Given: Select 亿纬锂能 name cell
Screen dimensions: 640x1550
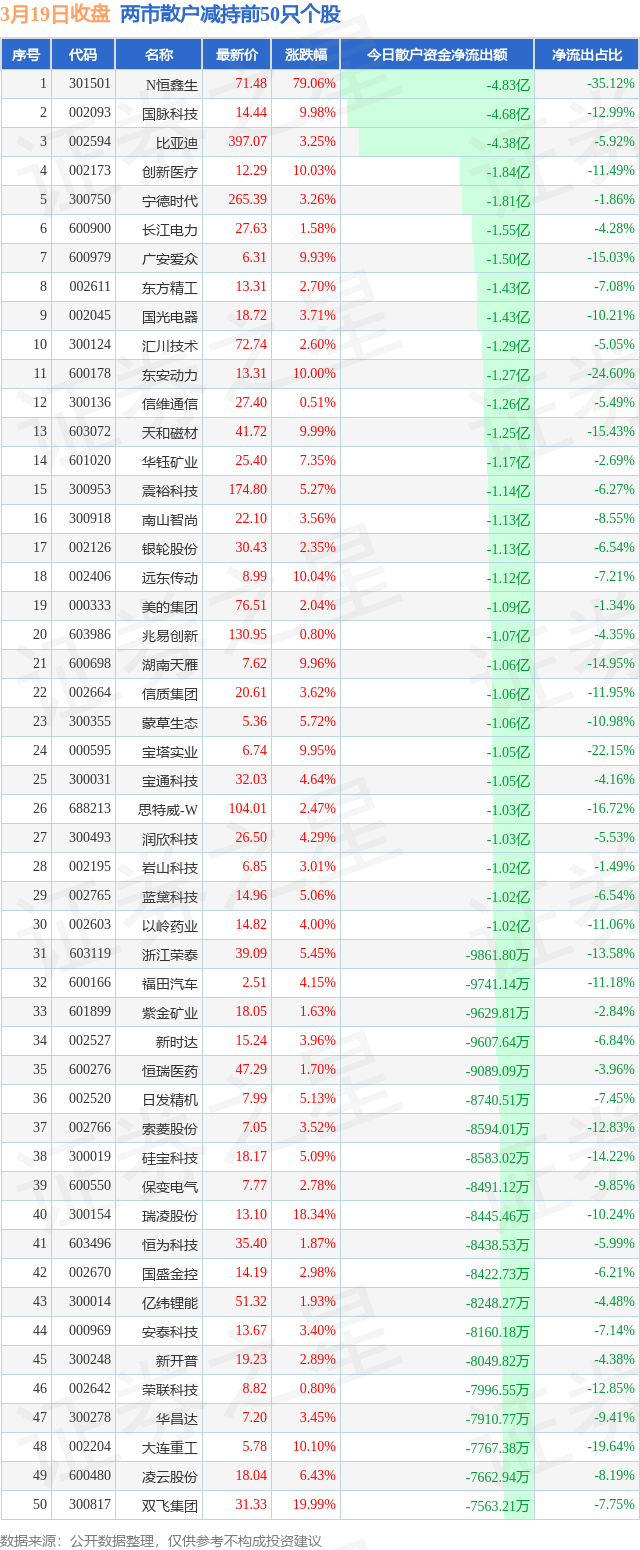Looking at the screenshot, I should (170, 1302).
